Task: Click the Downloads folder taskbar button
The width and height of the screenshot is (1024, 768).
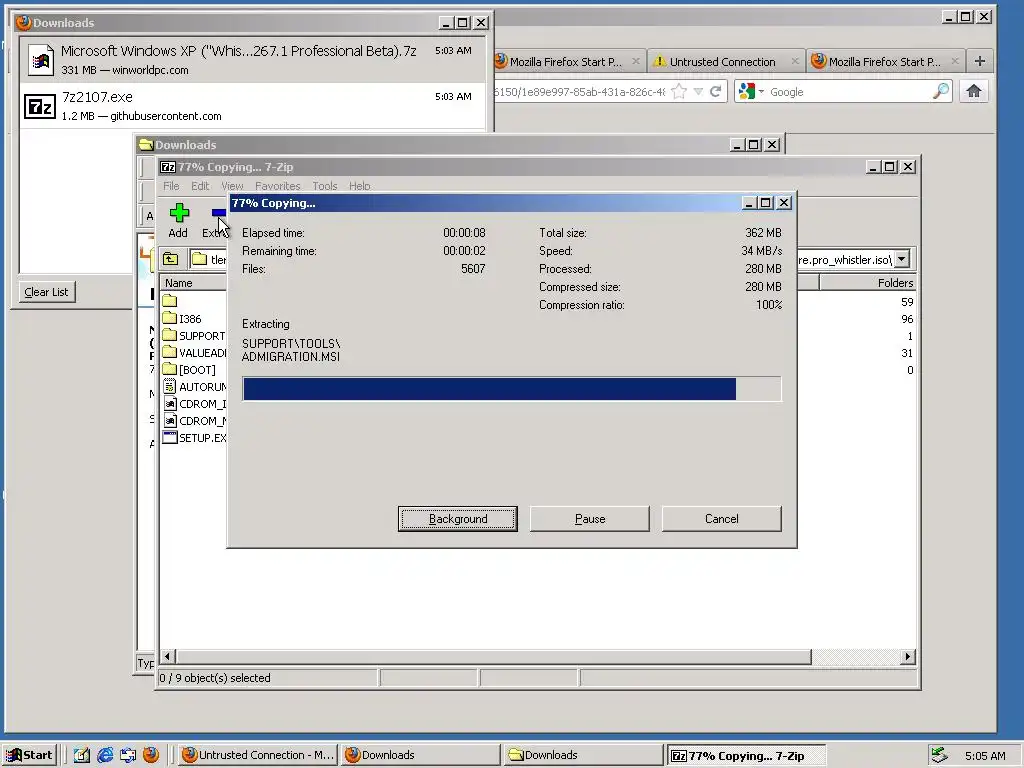Action: (584, 755)
